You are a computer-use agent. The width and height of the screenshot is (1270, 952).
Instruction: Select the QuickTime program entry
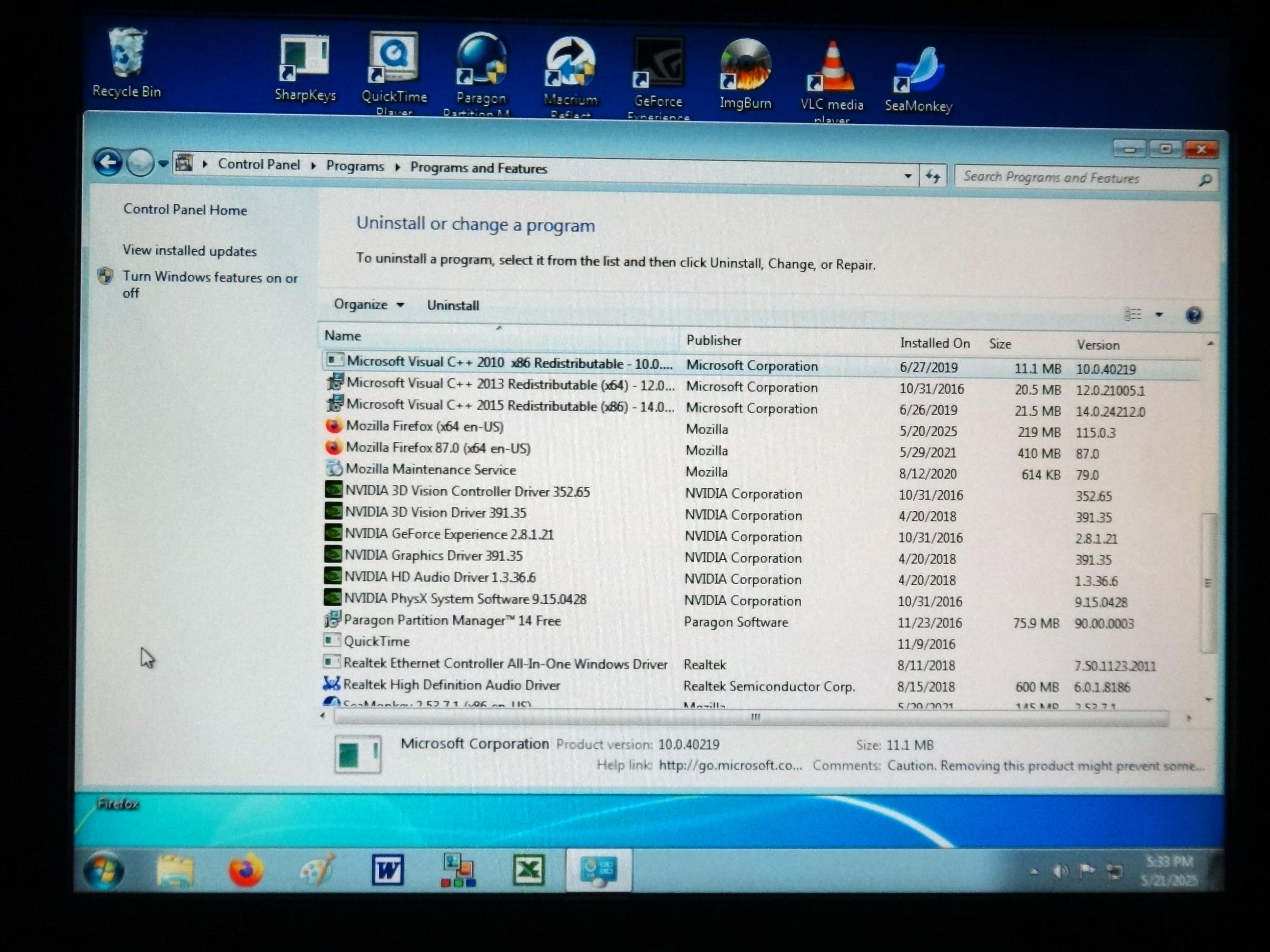pos(761,643)
